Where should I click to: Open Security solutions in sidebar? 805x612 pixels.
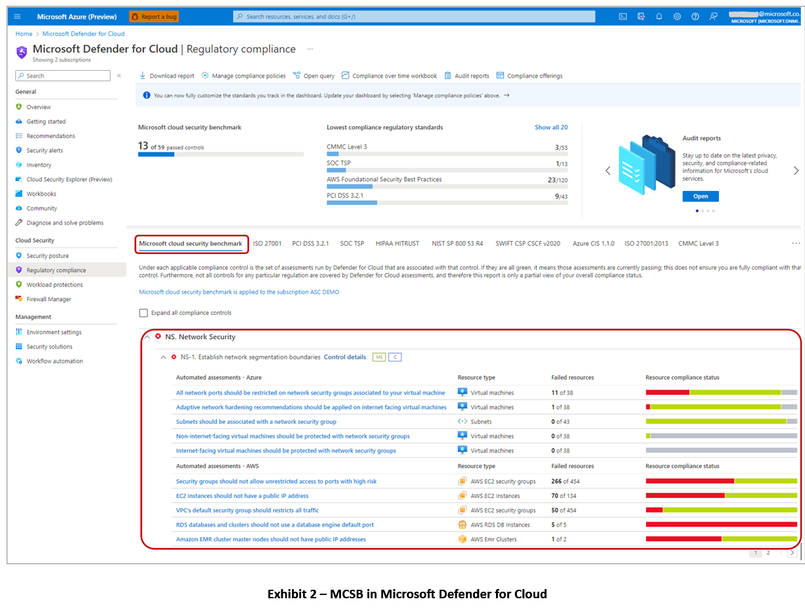click(x=49, y=347)
